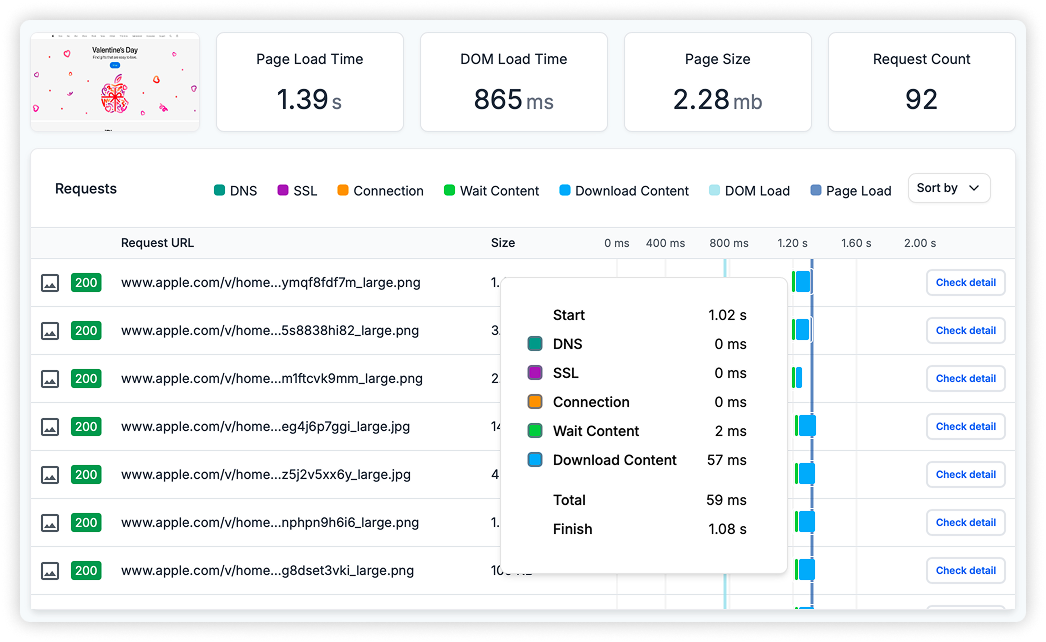Click 200 status badge on ymqf8fdf7m row

pyautogui.click(x=86, y=283)
